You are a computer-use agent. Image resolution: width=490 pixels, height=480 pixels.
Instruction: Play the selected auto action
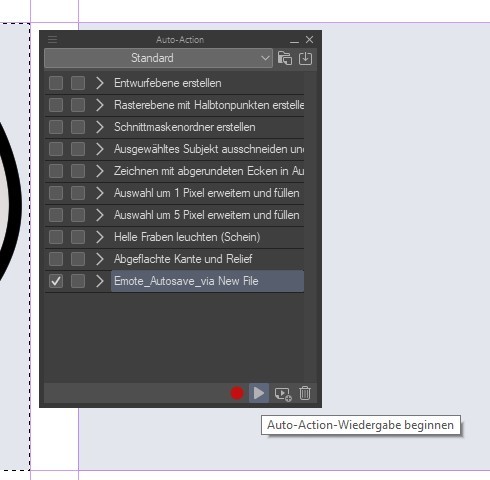[x=259, y=393]
